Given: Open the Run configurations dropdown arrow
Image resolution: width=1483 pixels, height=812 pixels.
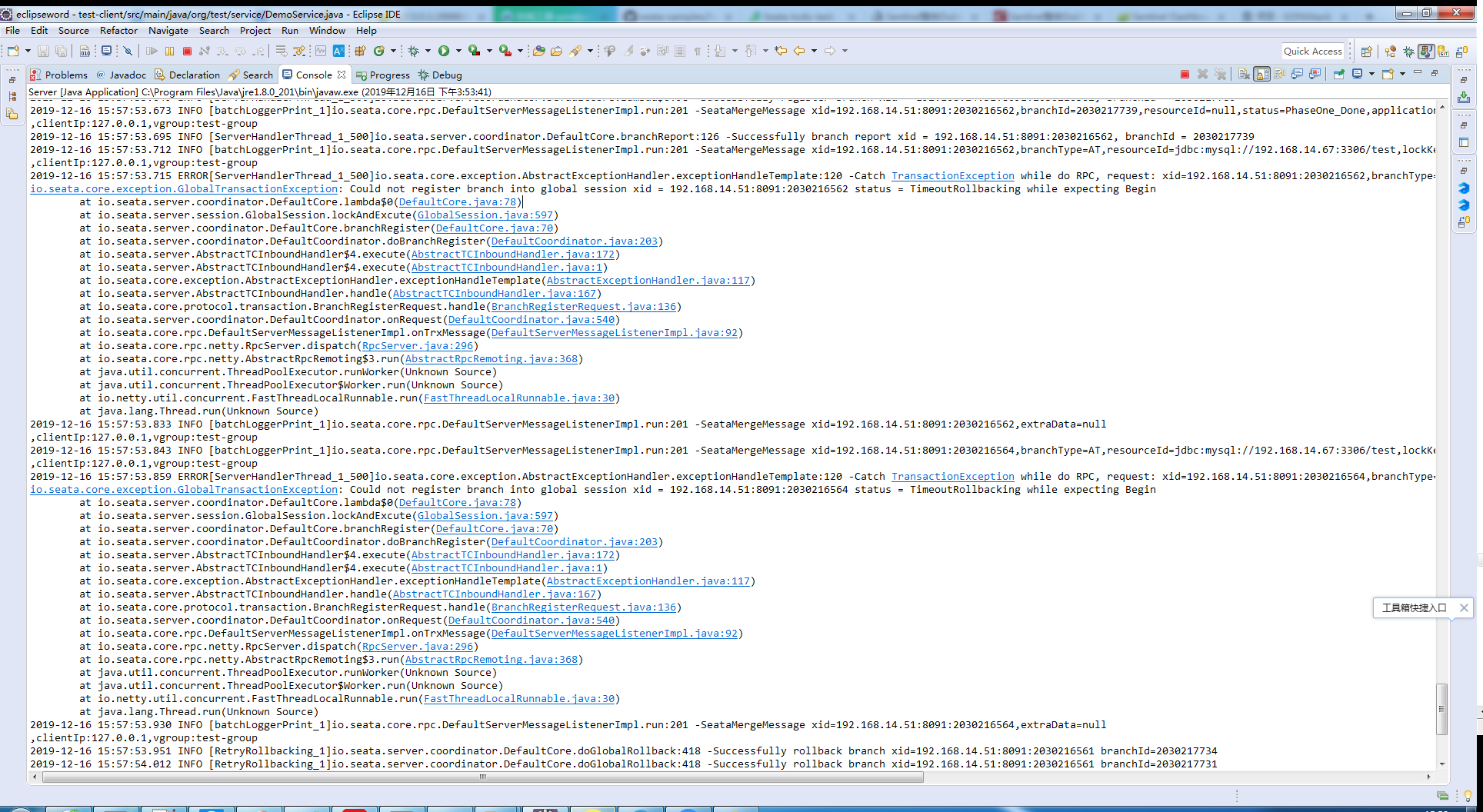Looking at the screenshot, I should coord(458,51).
